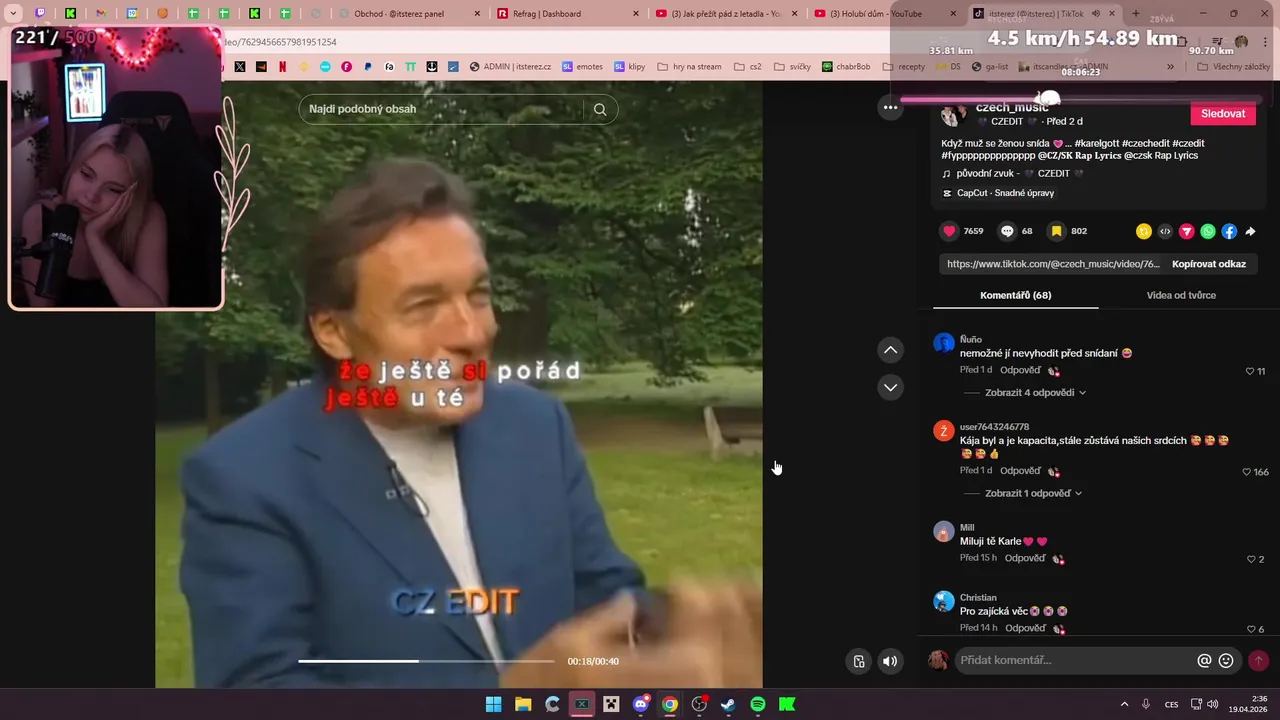This screenshot has width=1280, height=720.
Task: Open the embed code icon
Action: pyautogui.click(x=1165, y=231)
